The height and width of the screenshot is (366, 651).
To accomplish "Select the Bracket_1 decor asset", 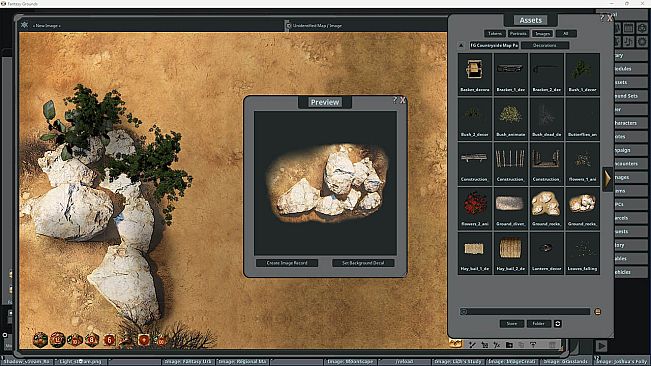I will [510, 73].
